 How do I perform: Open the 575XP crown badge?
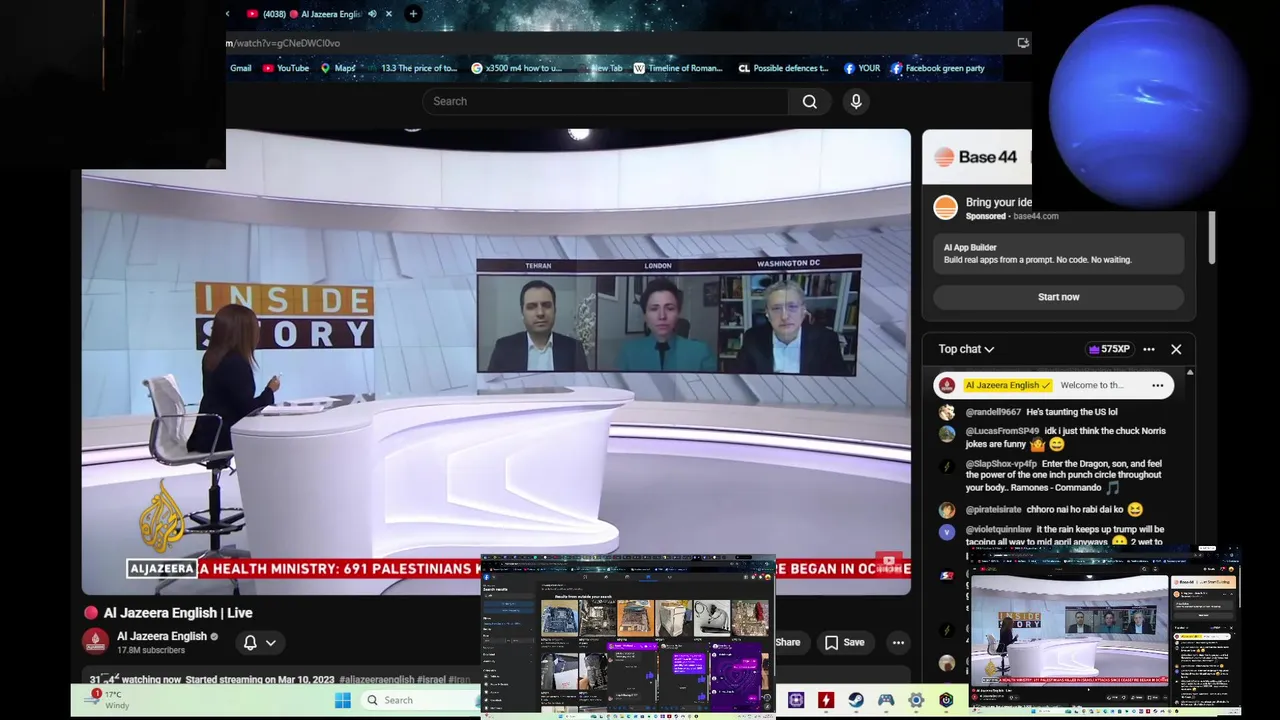coord(1109,349)
